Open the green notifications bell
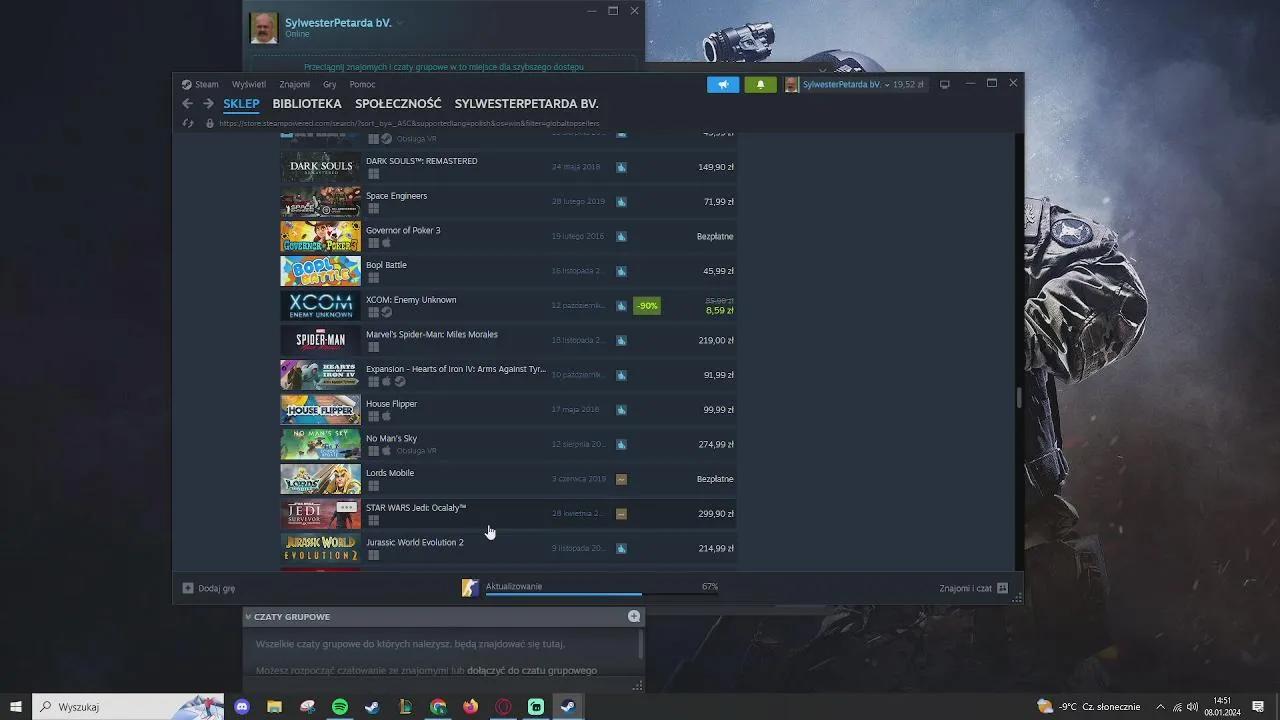Viewport: 1280px width, 720px height. coord(760,85)
